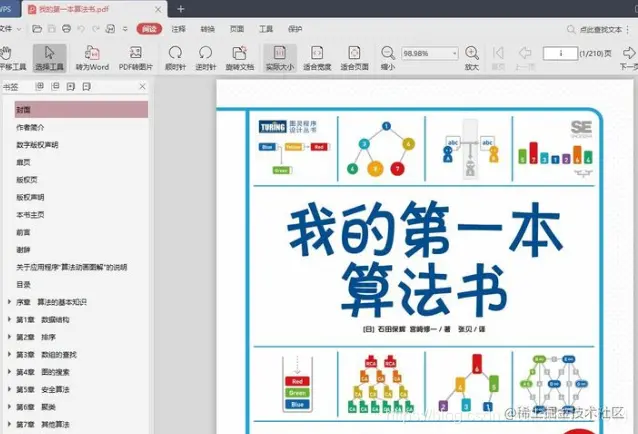Go to previous page (上一页)
638x434 pixels.
click(525, 58)
